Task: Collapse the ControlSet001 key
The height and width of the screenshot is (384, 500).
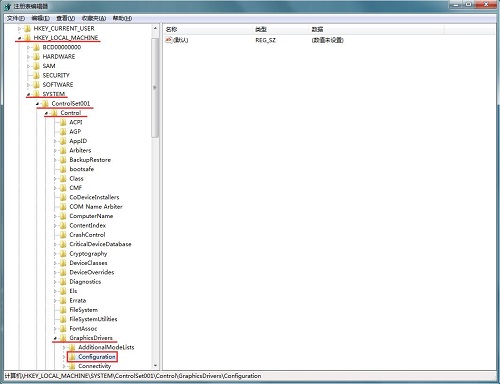Action: 38,104
